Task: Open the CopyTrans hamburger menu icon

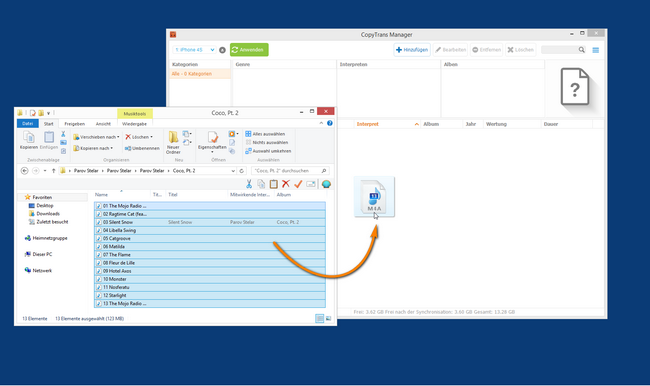Action: [x=596, y=50]
